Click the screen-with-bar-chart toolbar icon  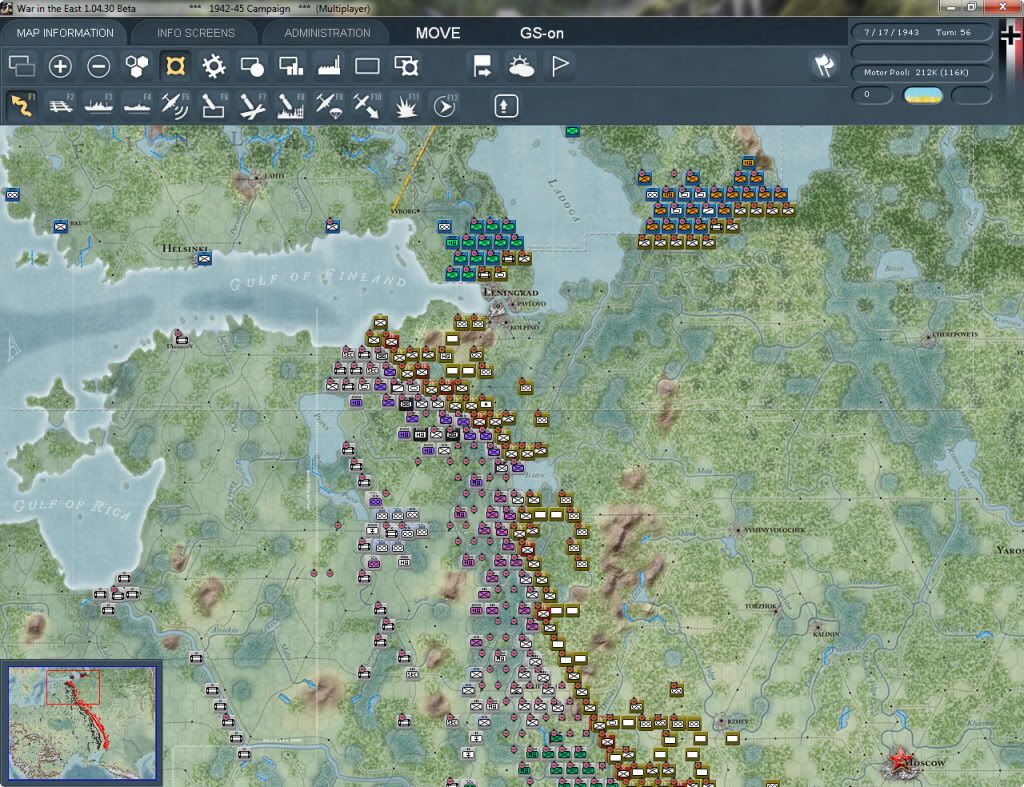tap(291, 66)
